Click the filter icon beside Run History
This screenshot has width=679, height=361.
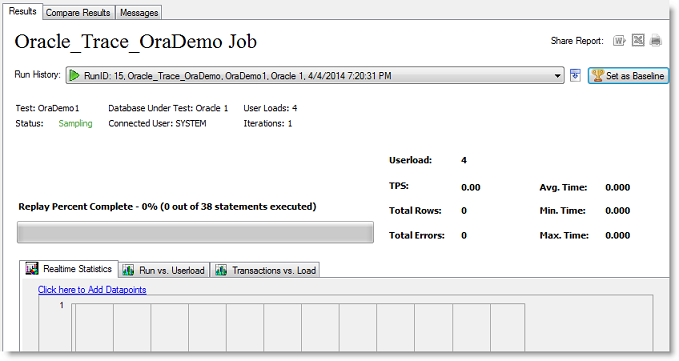tap(575, 75)
